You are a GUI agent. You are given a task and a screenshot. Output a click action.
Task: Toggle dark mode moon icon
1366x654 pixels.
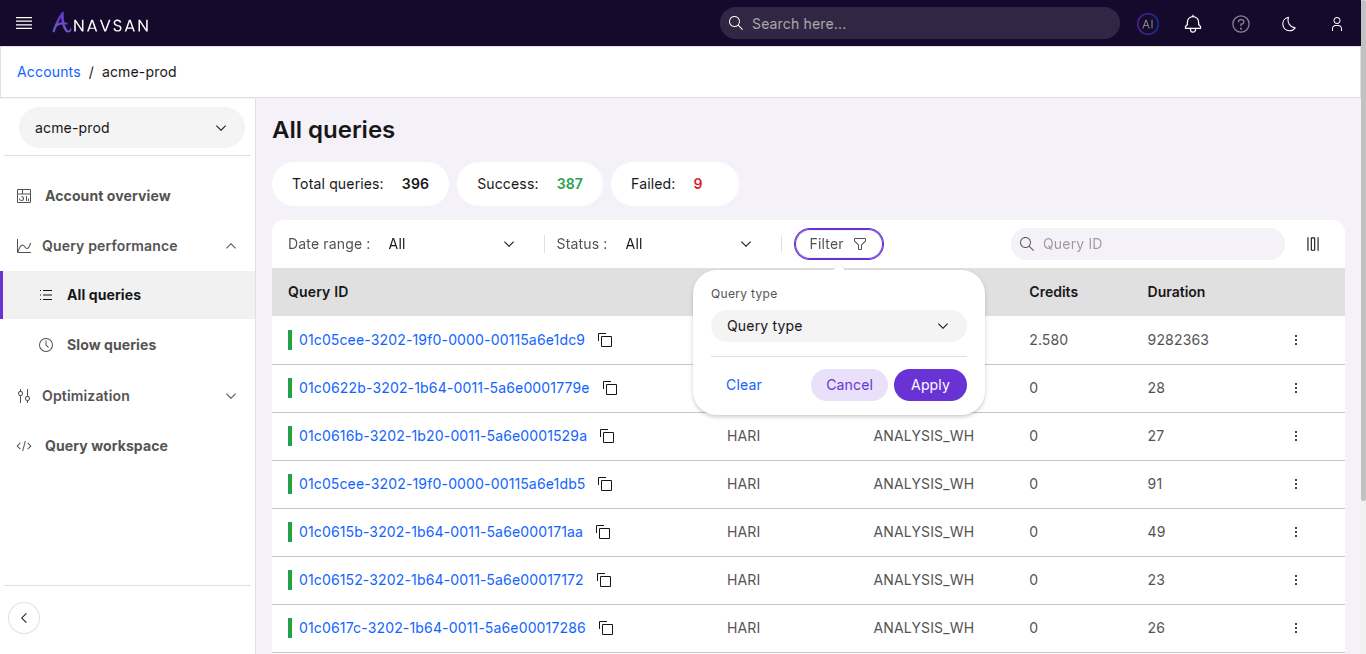coord(1289,24)
